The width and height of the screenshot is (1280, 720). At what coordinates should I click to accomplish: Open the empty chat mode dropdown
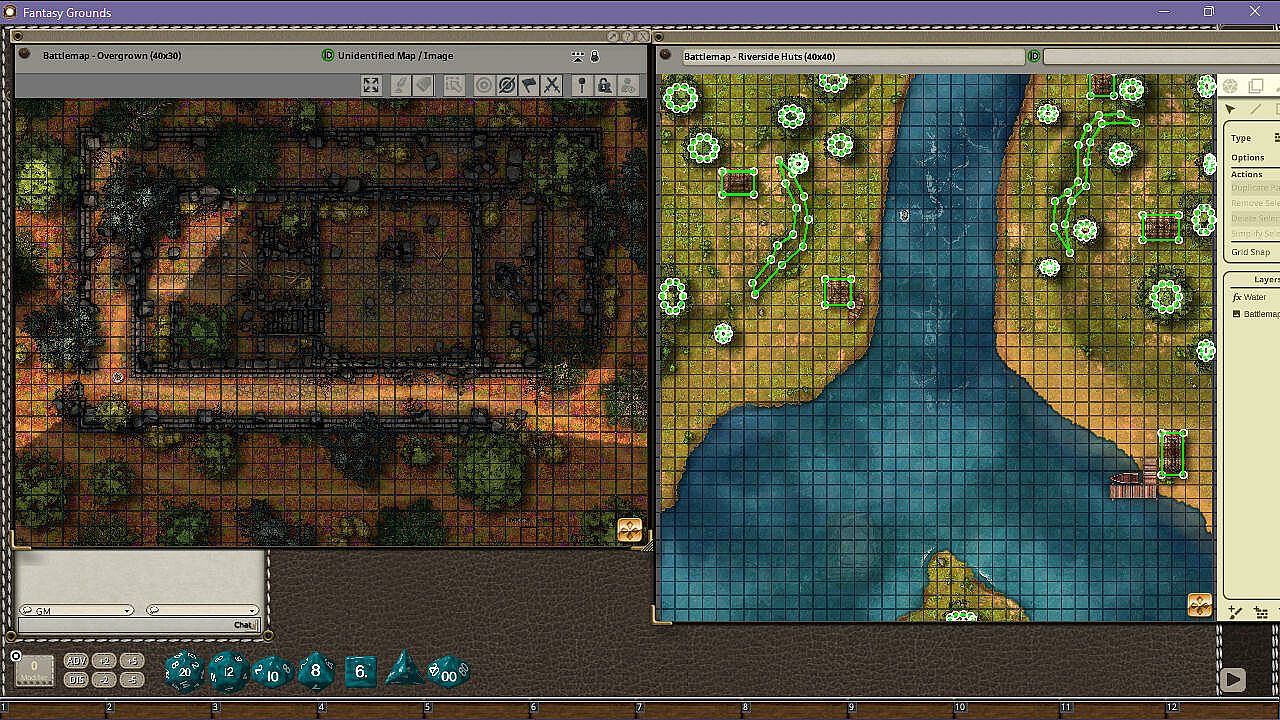point(202,610)
